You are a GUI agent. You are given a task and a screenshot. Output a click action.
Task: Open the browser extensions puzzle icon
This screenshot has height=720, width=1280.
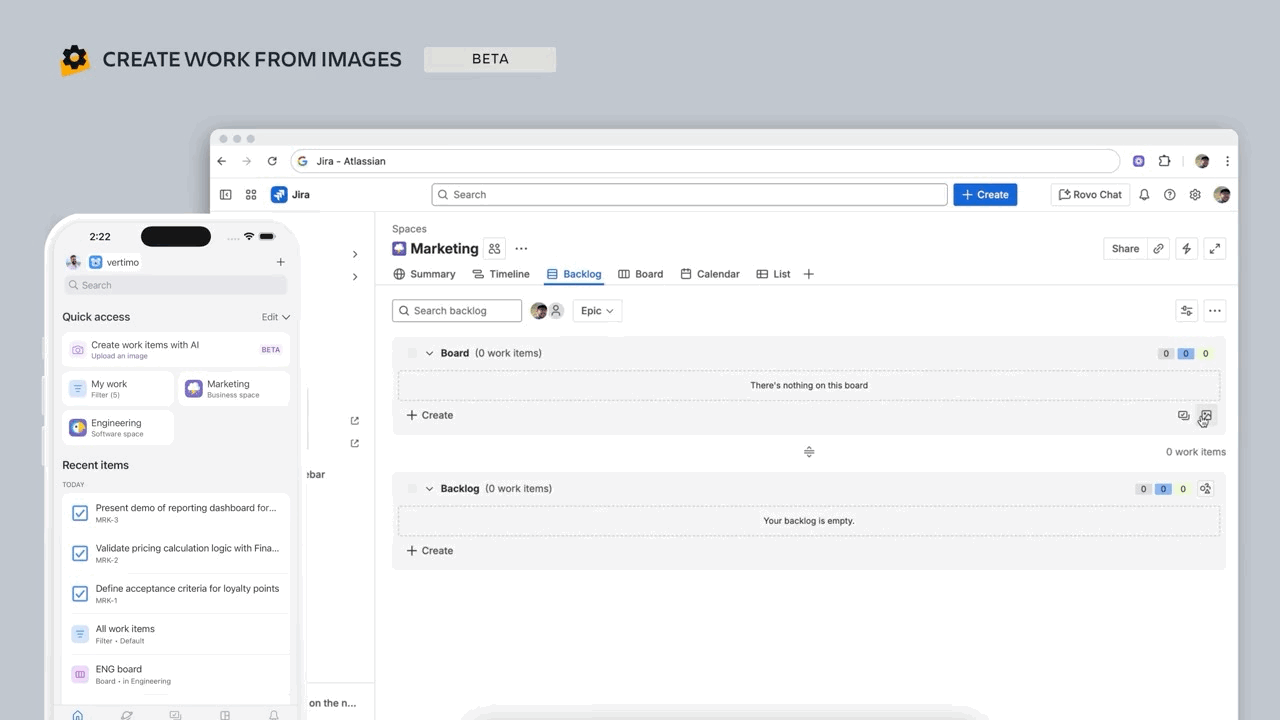coord(1164,161)
